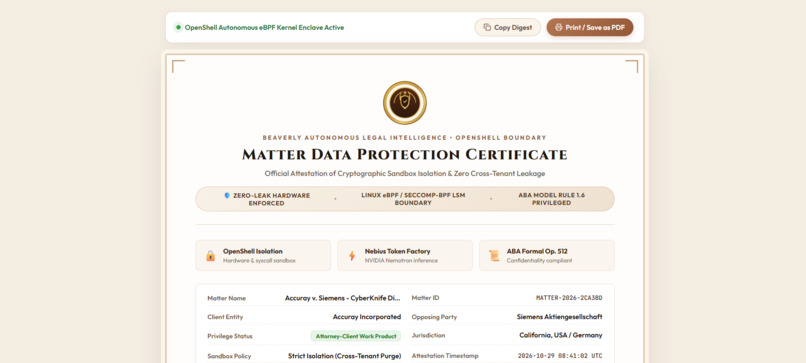Screen dimensions: 806x363
Task: Click the 'Client Entity' field label
Action: [x=225, y=317]
